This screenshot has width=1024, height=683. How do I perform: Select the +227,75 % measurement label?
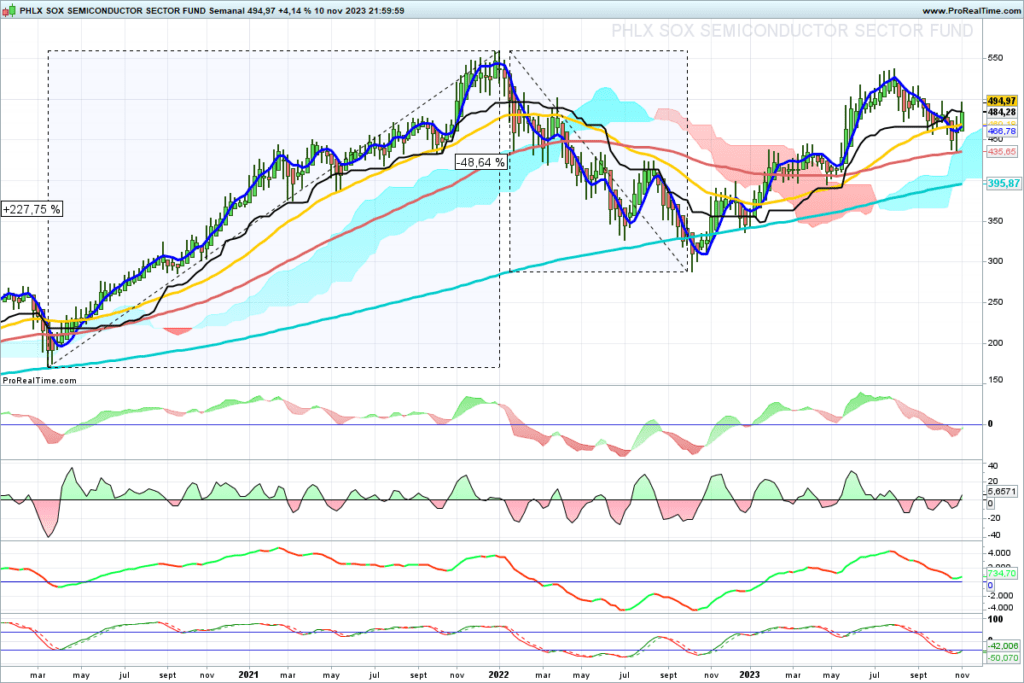pyautogui.click(x=31, y=210)
